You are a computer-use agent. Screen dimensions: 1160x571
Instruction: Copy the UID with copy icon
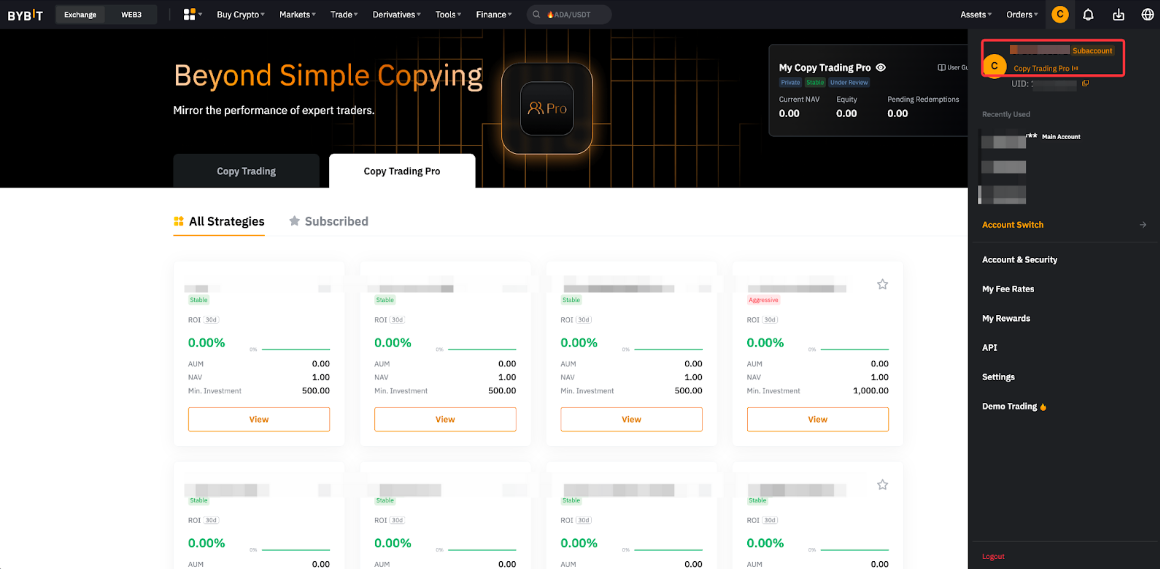(x=1085, y=84)
